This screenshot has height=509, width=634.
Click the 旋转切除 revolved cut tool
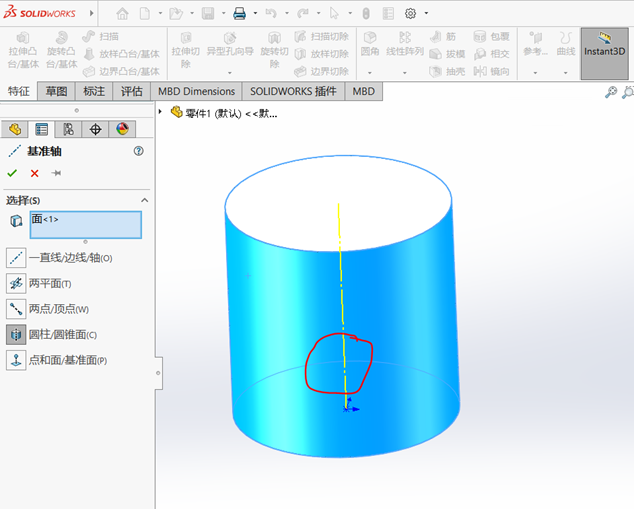274,50
